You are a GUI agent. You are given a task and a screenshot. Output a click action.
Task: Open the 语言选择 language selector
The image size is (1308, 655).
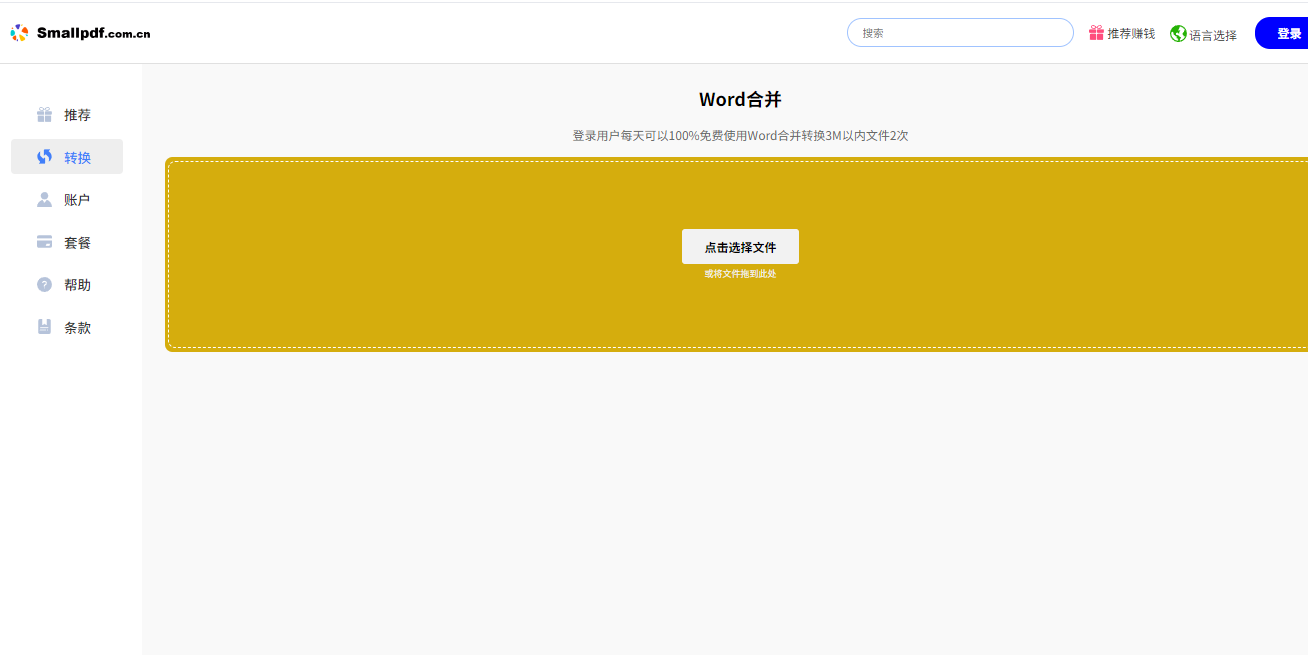[x=1212, y=35]
